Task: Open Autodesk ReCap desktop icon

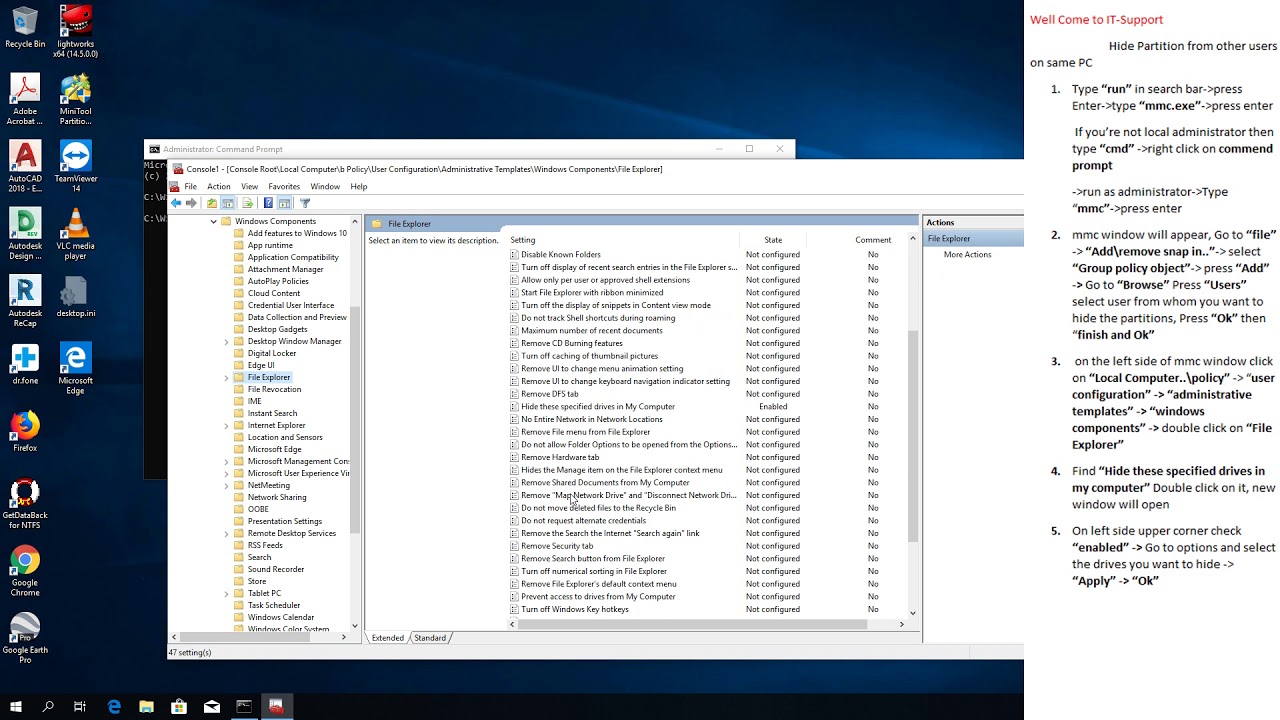Action: (x=25, y=300)
